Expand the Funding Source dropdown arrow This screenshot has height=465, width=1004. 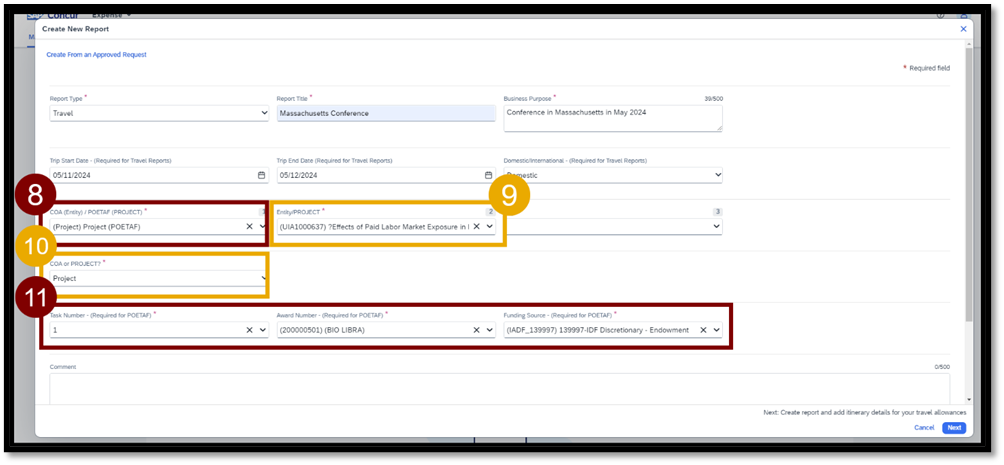[716, 330]
